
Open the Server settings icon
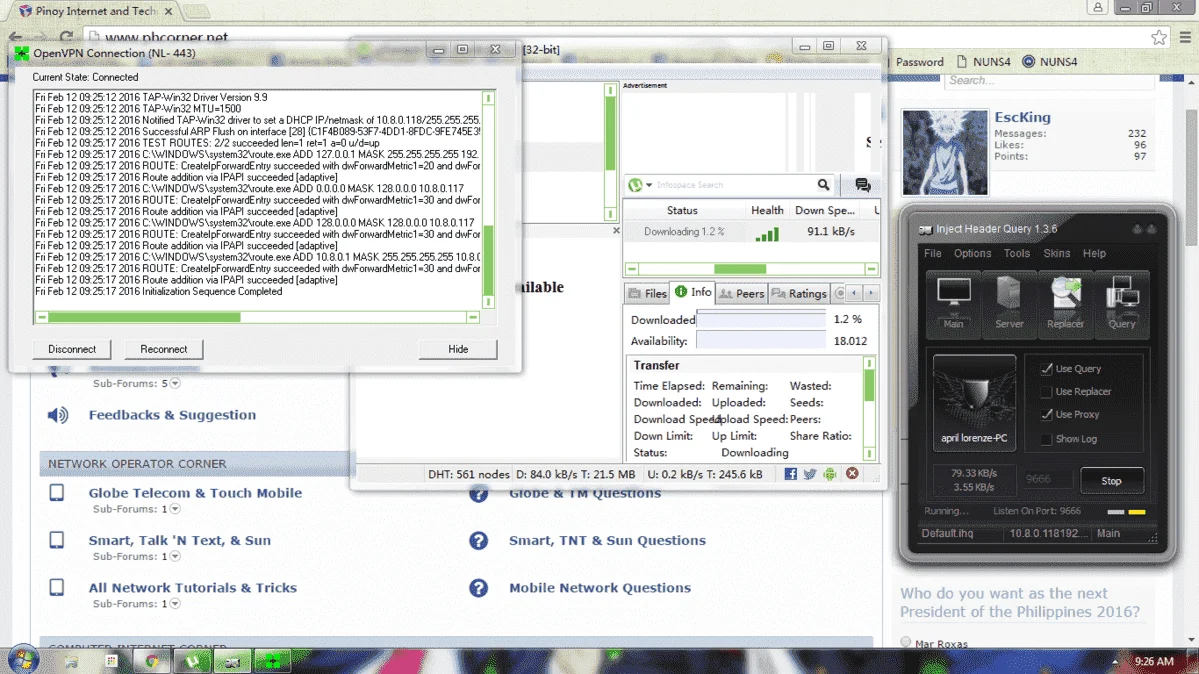pyautogui.click(x=1009, y=303)
